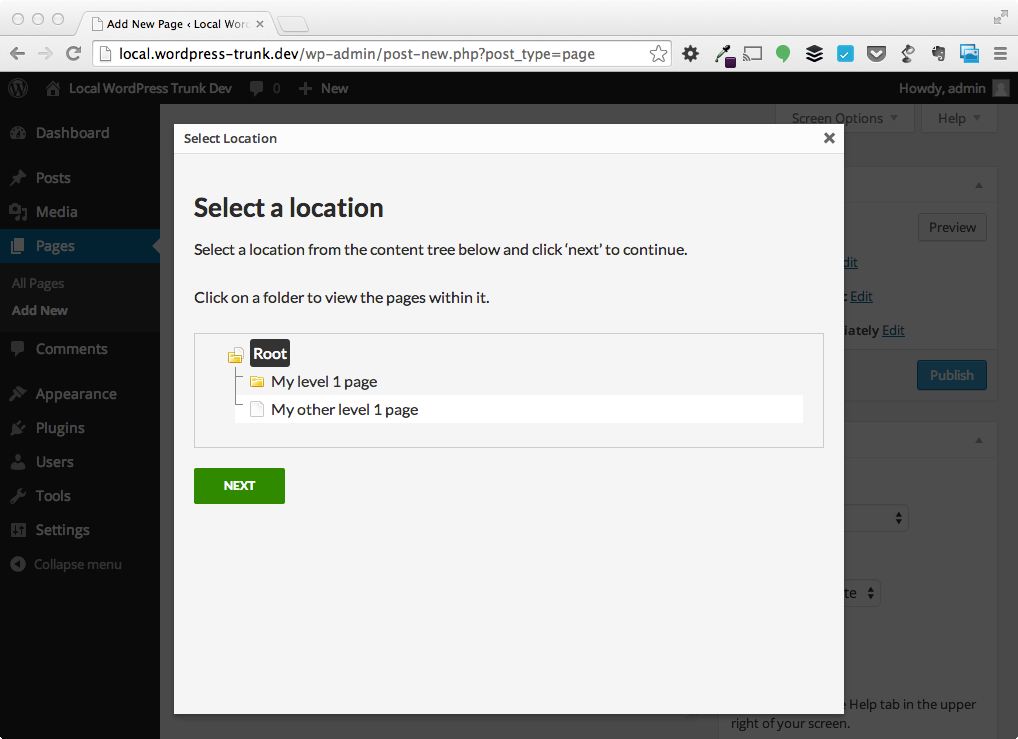
Task: Open the New content dropdown
Action: coord(324,88)
